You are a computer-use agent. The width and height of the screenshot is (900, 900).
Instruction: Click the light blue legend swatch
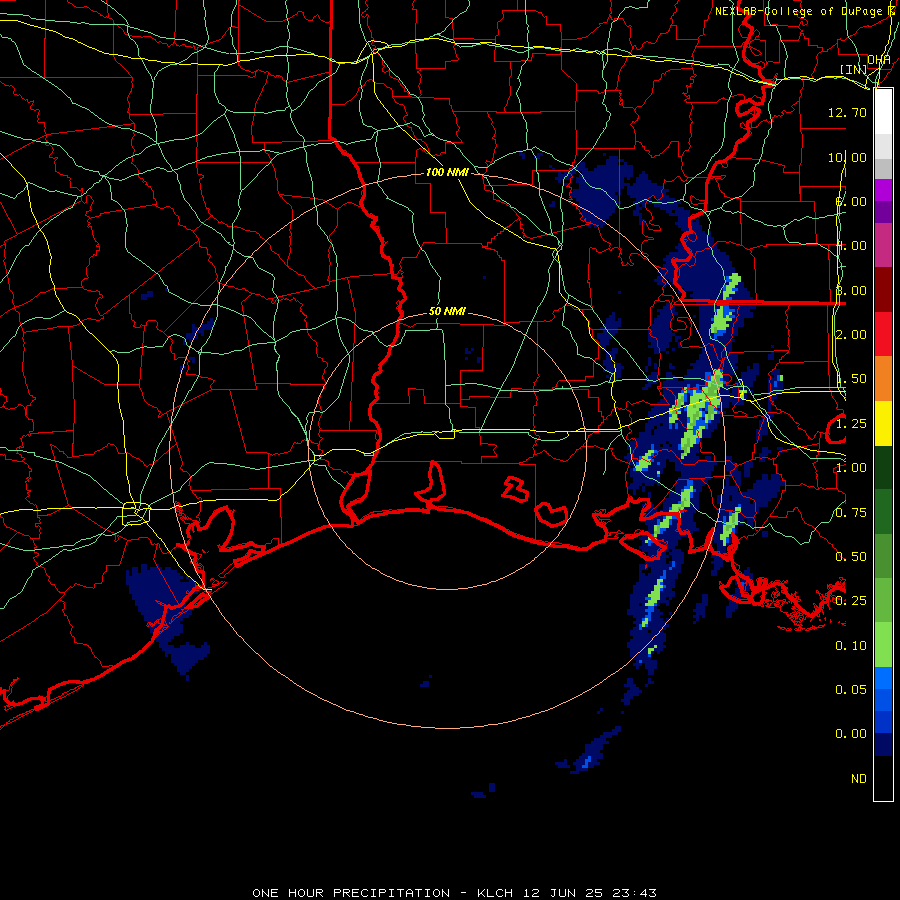883,678
